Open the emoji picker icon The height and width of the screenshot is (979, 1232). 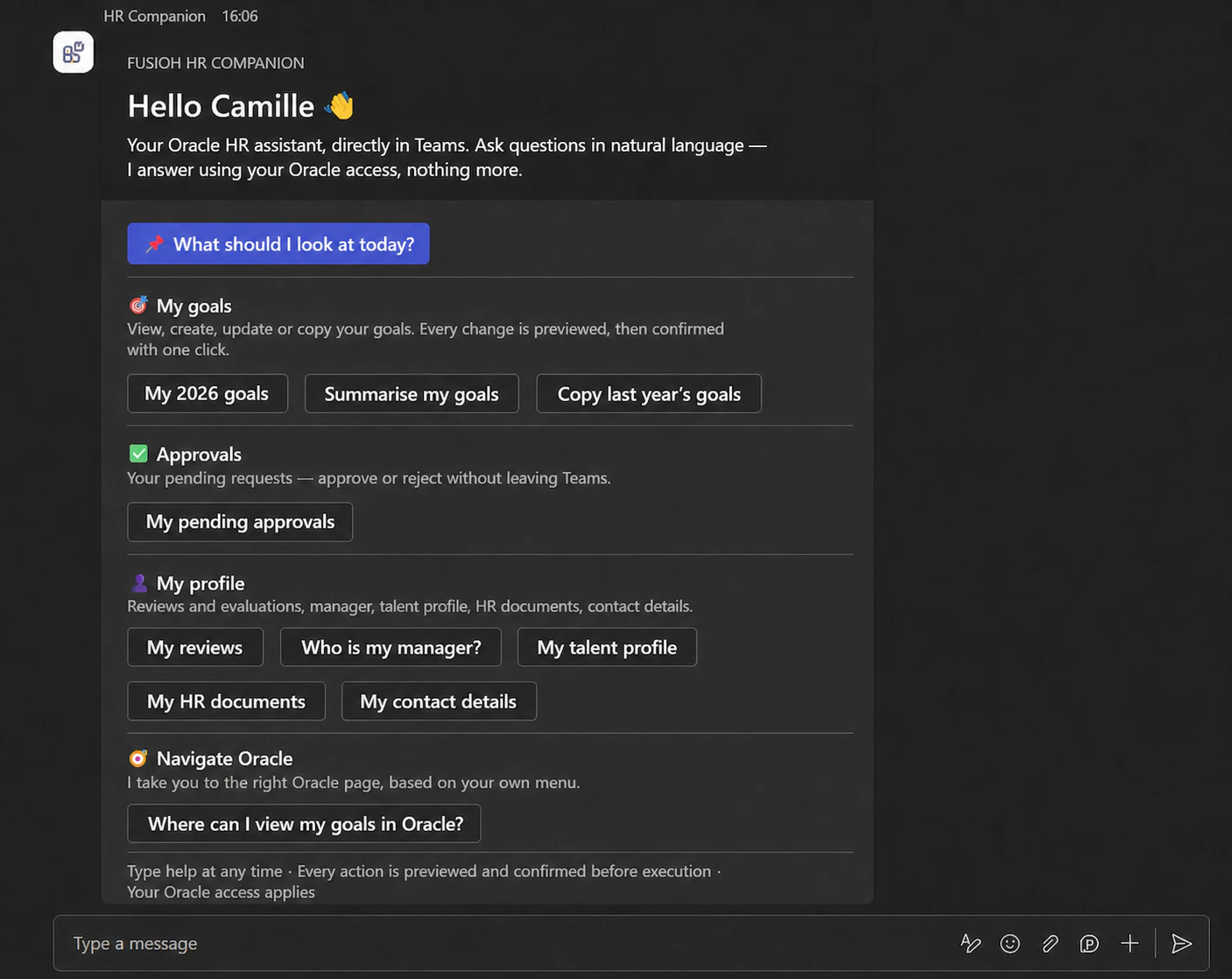coord(1010,943)
